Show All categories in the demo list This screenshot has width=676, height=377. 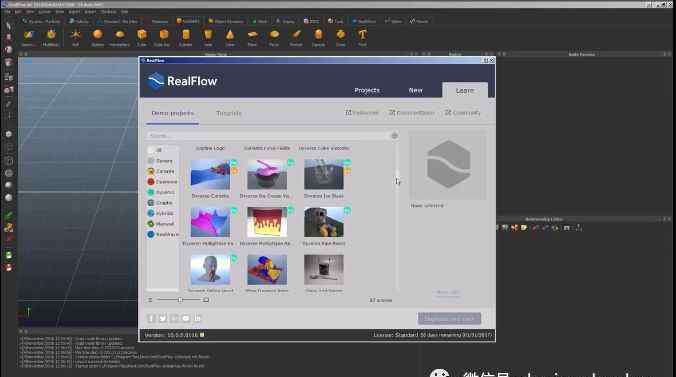tap(156, 150)
